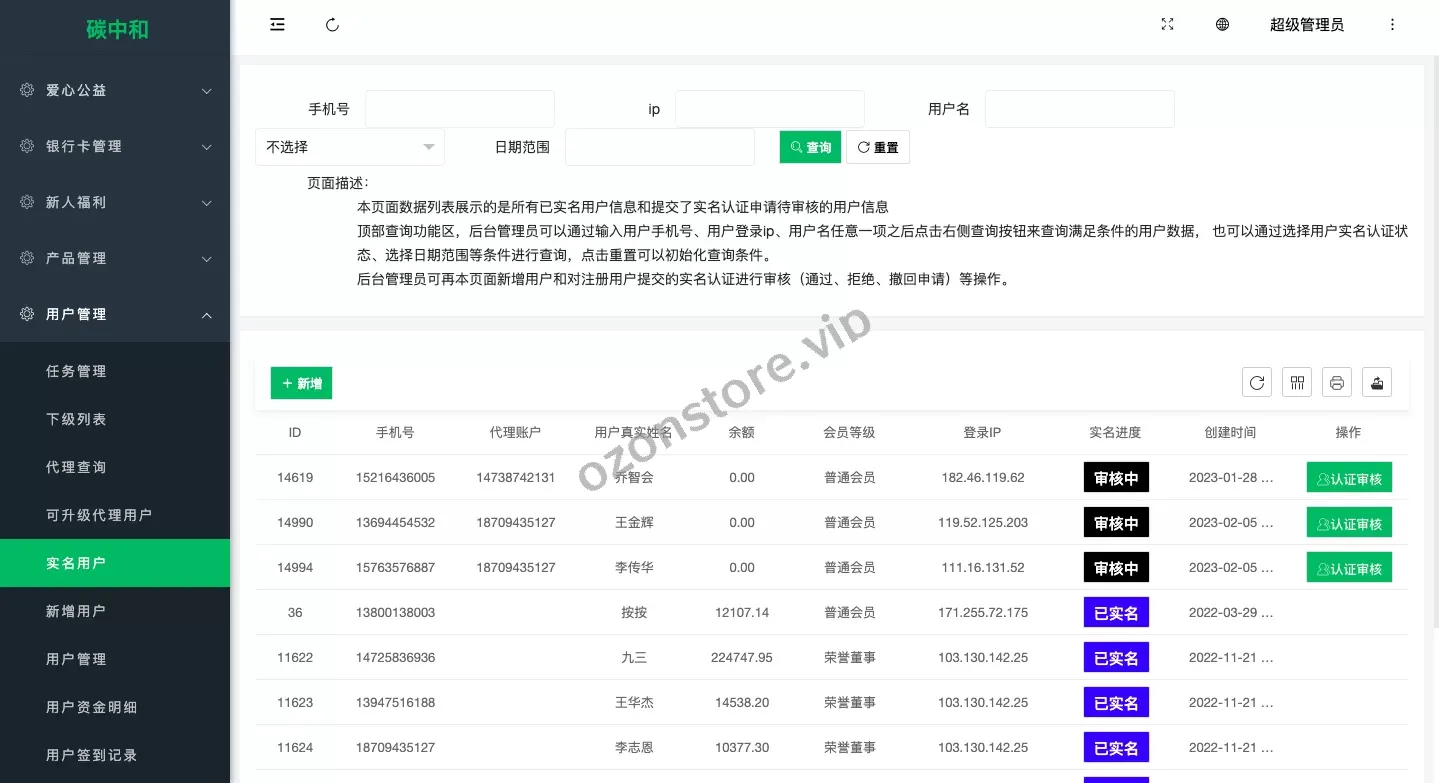Click the green 查询 search button

810,147
